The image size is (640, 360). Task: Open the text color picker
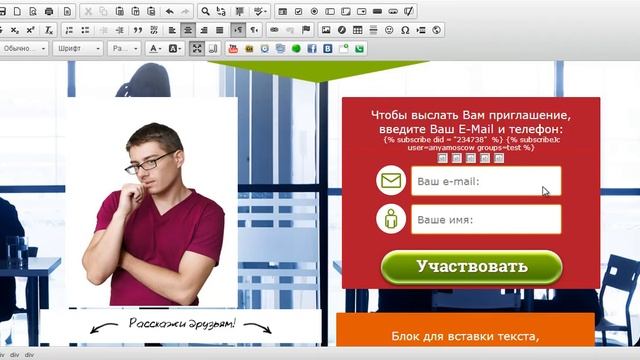click(x=155, y=49)
